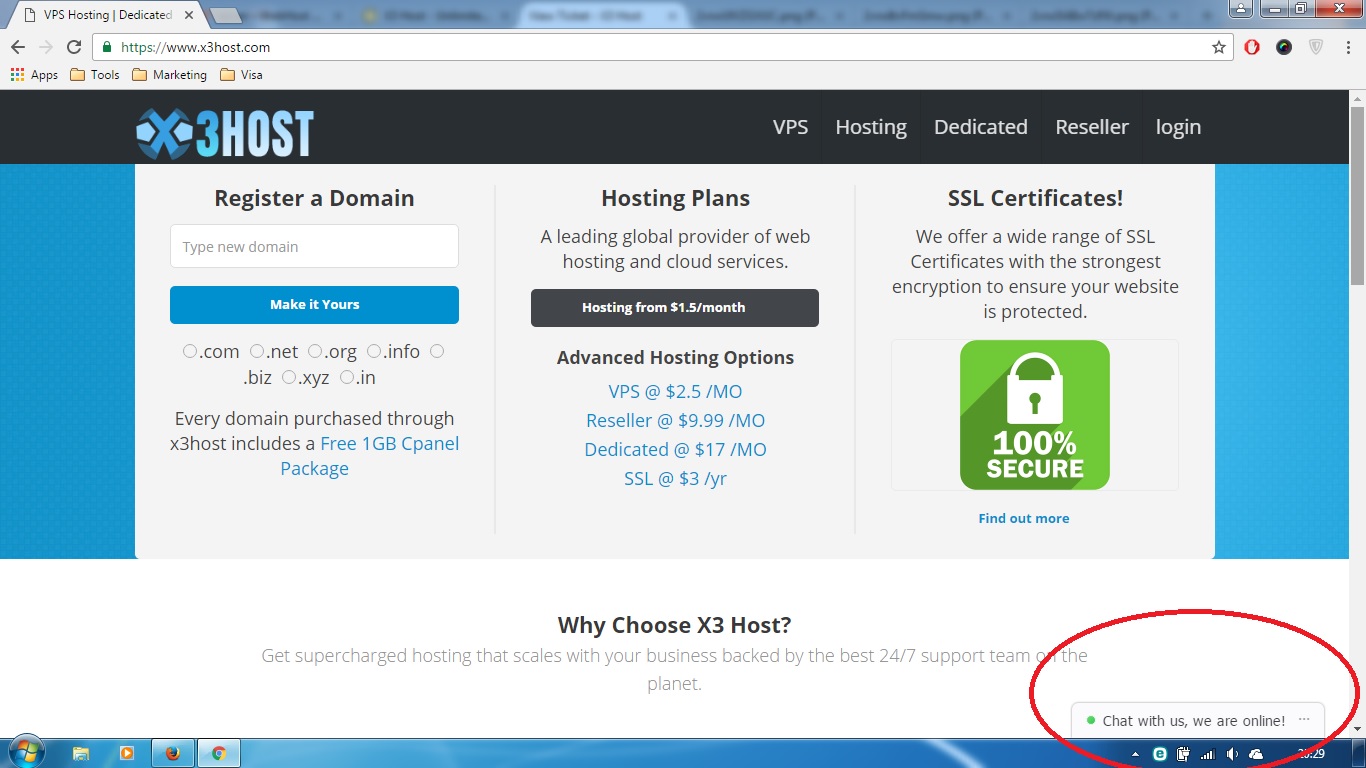1366x768 pixels.
Task: Click the network signal tray icon
Action: pos(1208,754)
